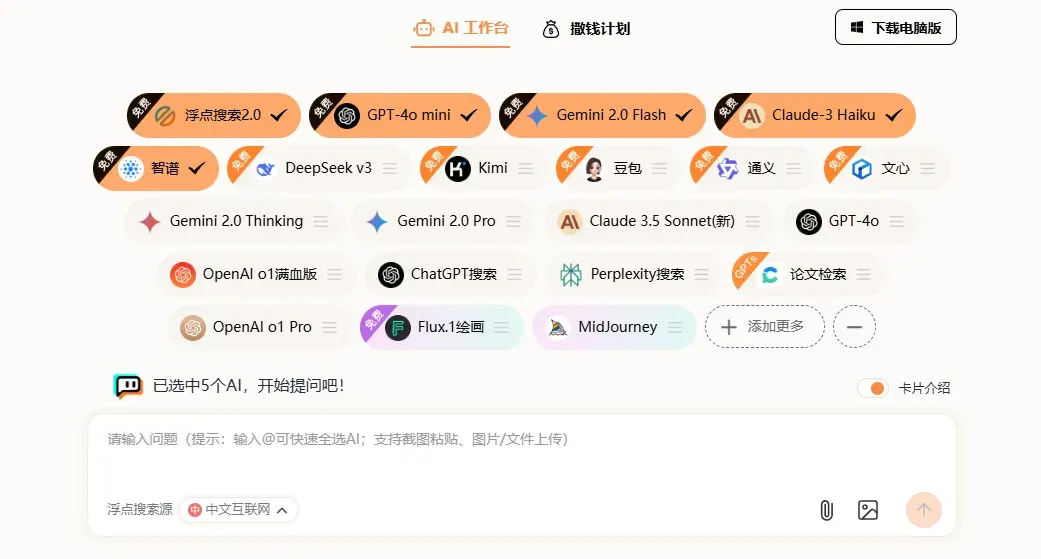Image resolution: width=1041 pixels, height=559 pixels.
Task: Open the 中文互联网 search source dropdown
Action: tap(239, 510)
